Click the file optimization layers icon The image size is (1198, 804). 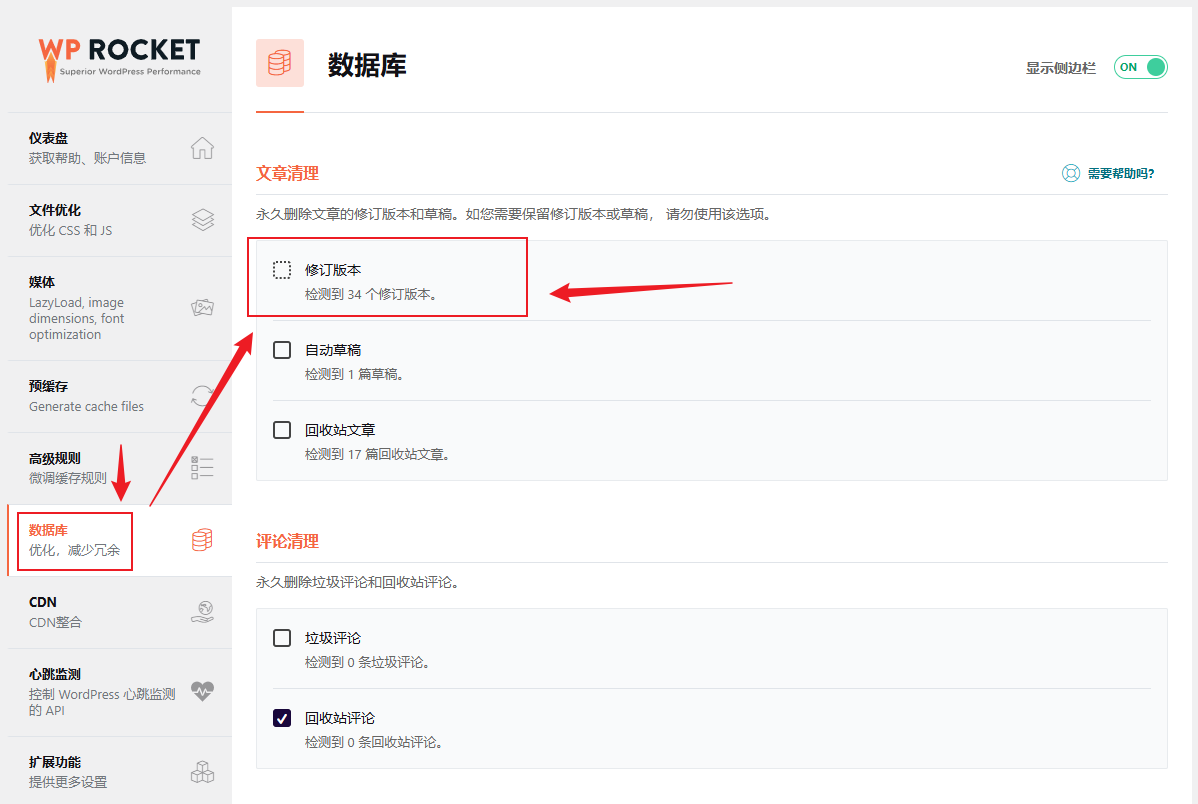pyautogui.click(x=202, y=220)
